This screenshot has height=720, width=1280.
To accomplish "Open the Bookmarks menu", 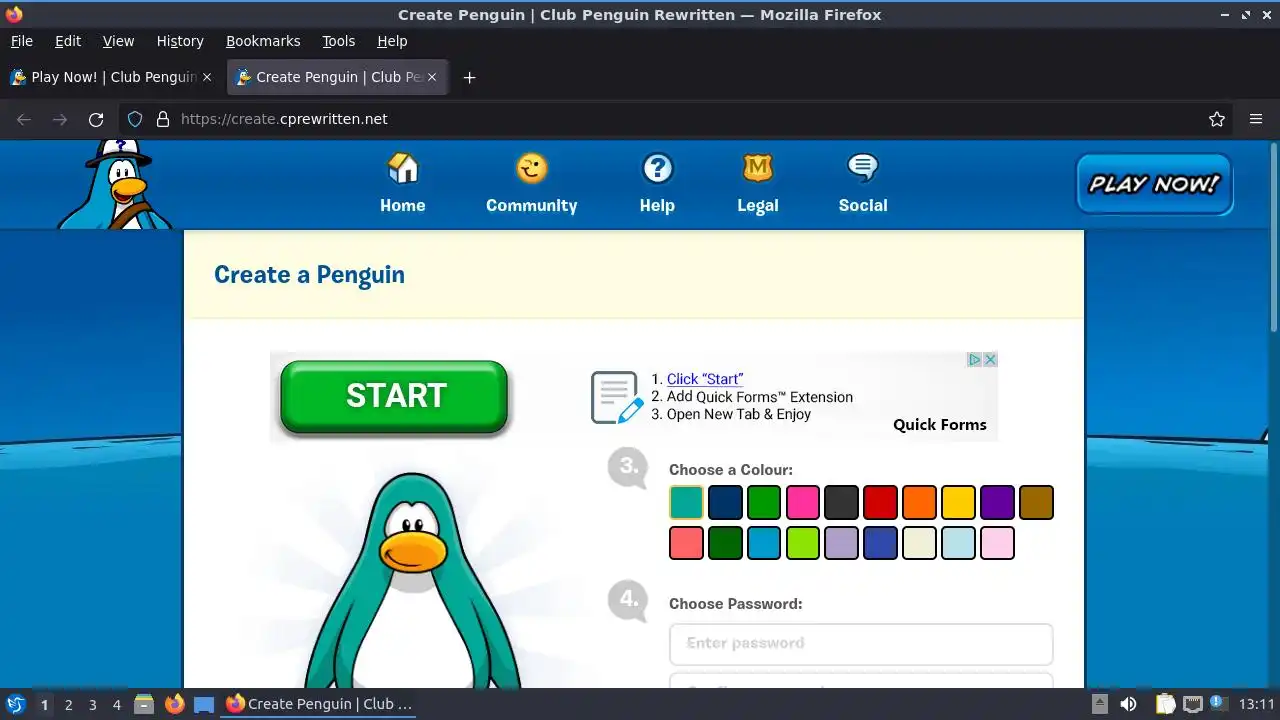I will click(x=263, y=41).
